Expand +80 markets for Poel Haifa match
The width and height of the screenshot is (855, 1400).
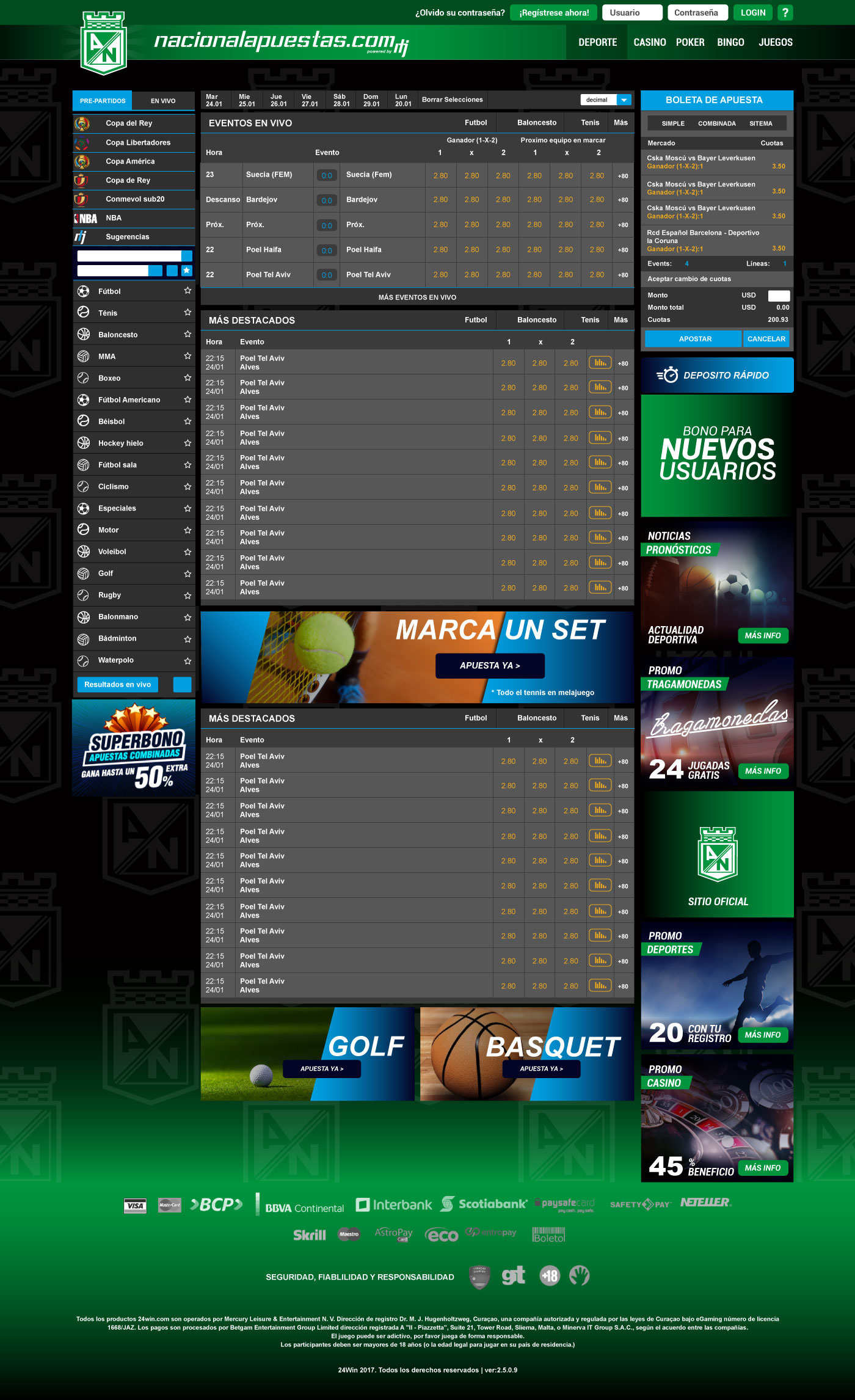[x=623, y=250]
